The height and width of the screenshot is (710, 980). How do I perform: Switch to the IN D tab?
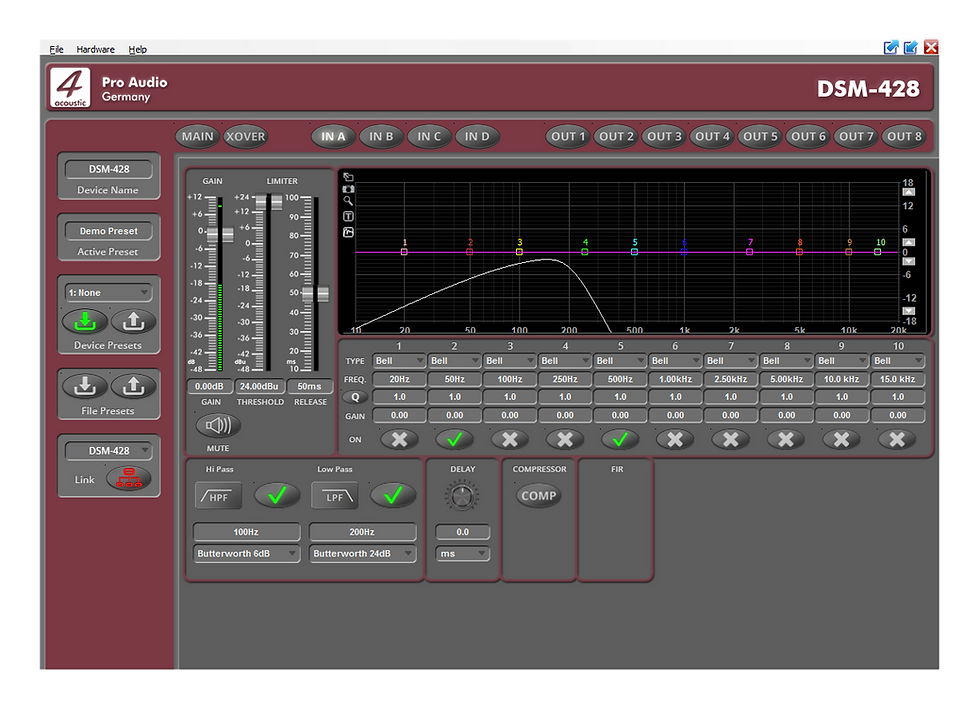coord(477,136)
